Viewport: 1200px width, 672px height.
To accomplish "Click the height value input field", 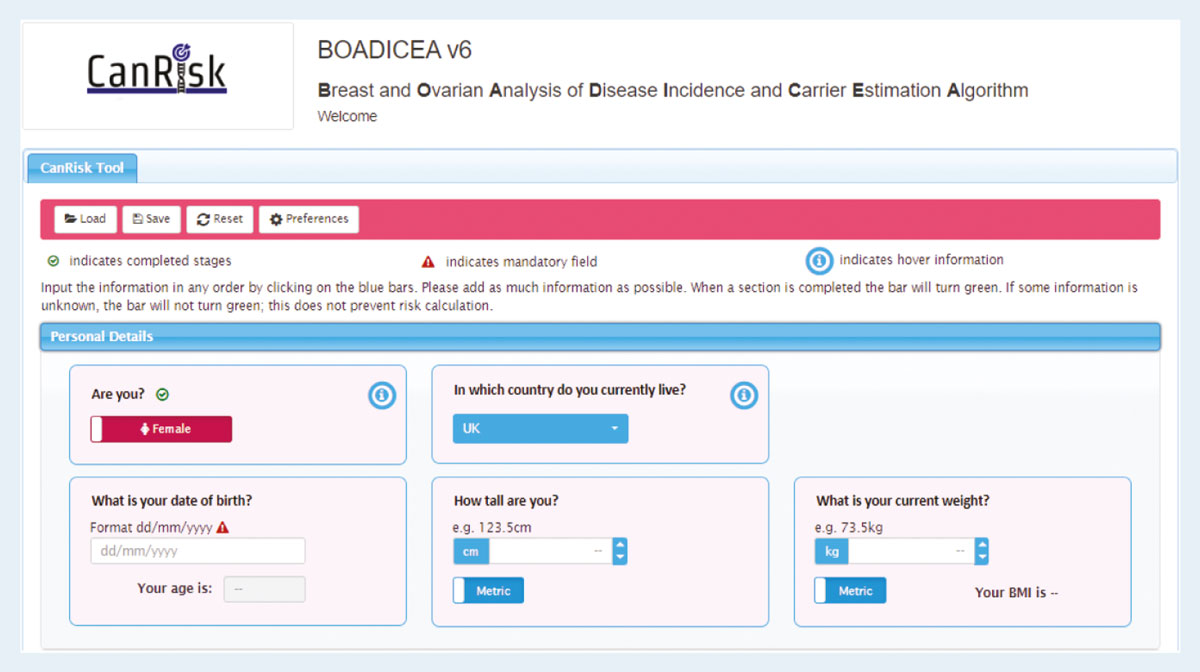I will click(x=550, y=551).
